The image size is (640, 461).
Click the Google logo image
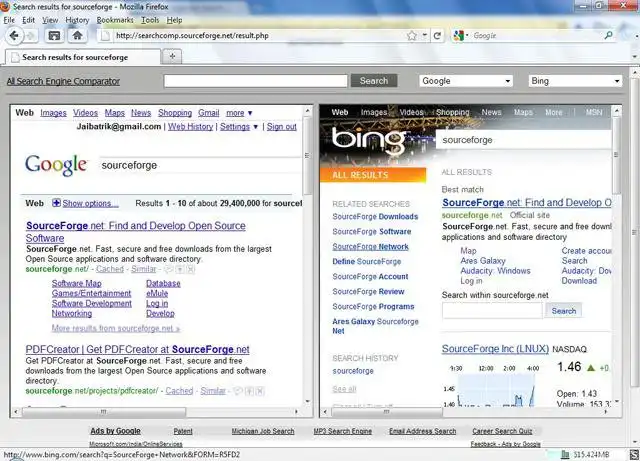(56, 165)
